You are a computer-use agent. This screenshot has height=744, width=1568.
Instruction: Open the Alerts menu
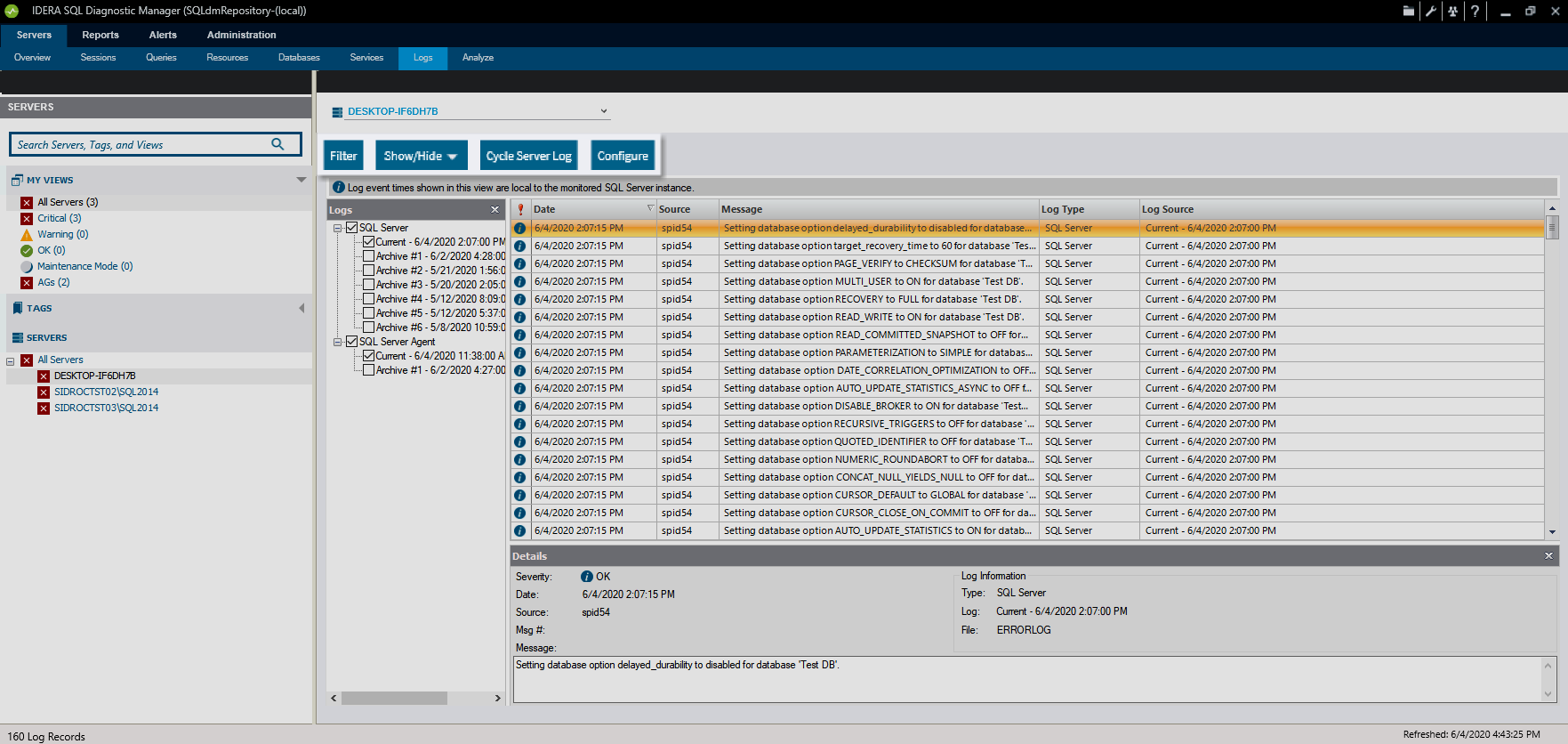163,35
